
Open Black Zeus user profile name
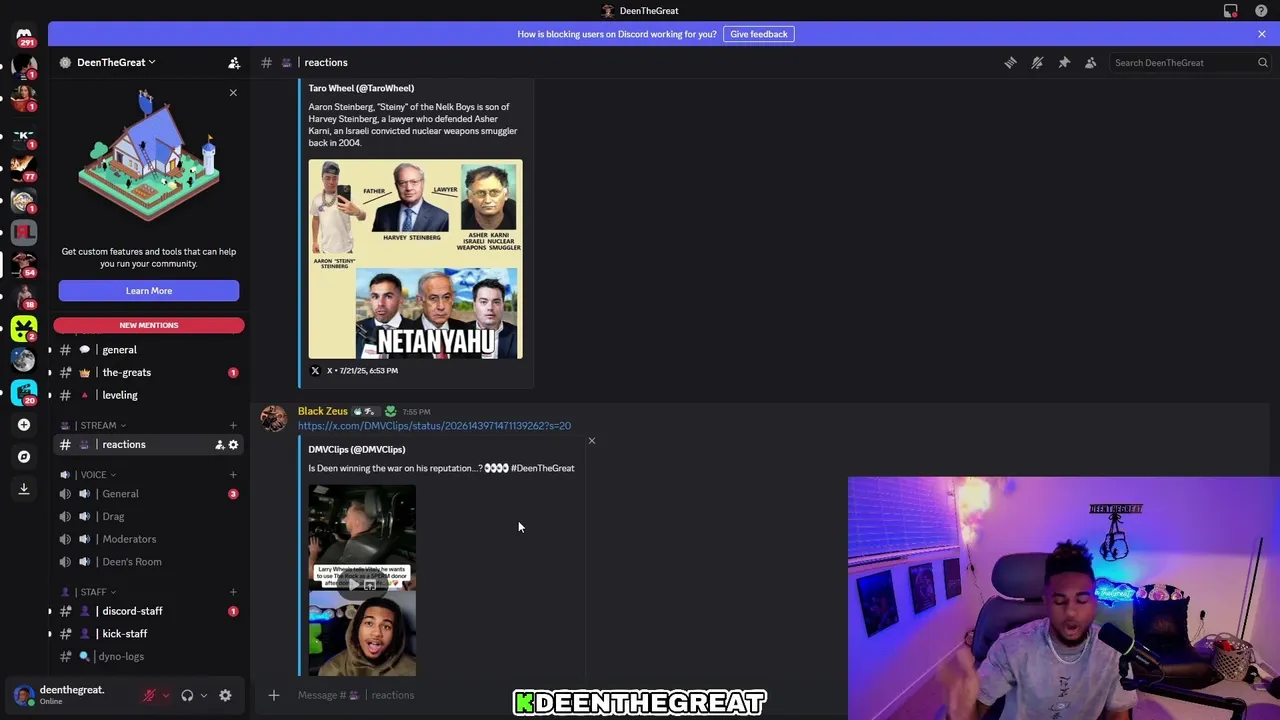pos(322,411)
